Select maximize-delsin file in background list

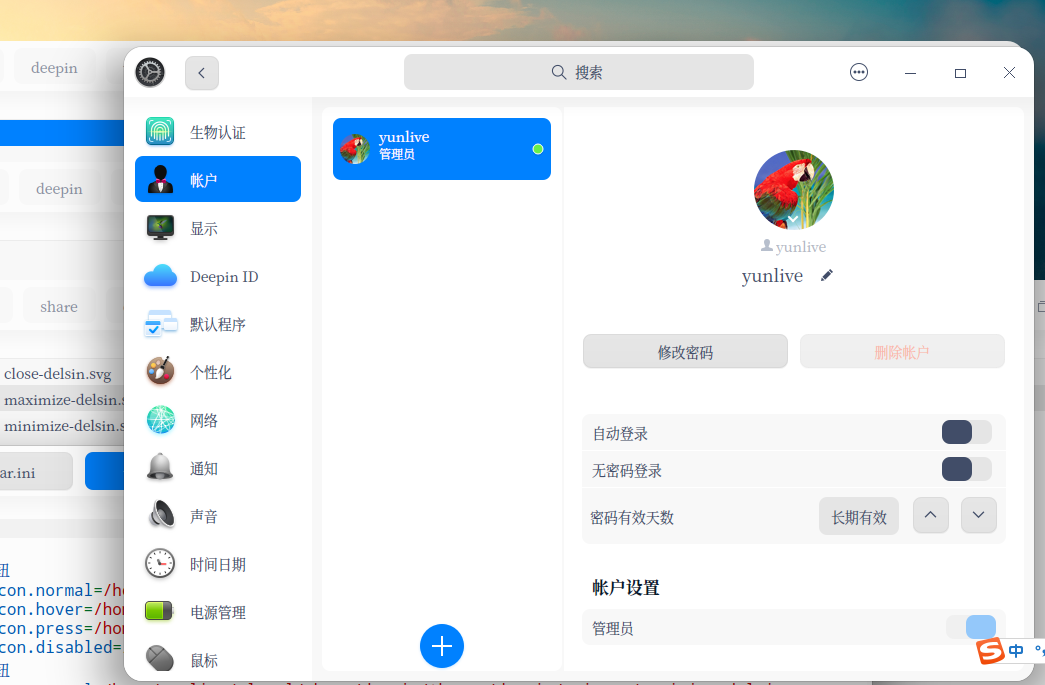[64, 400]
